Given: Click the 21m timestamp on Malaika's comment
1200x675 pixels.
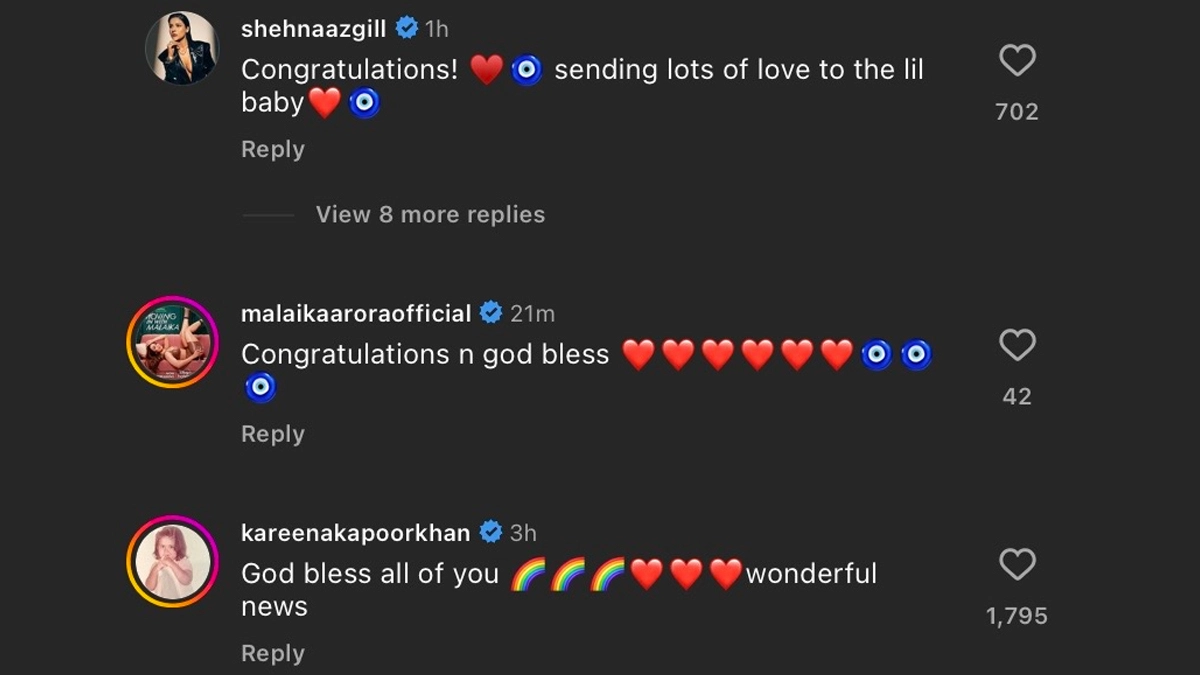Looking at the screenshot, I should 532,313.
